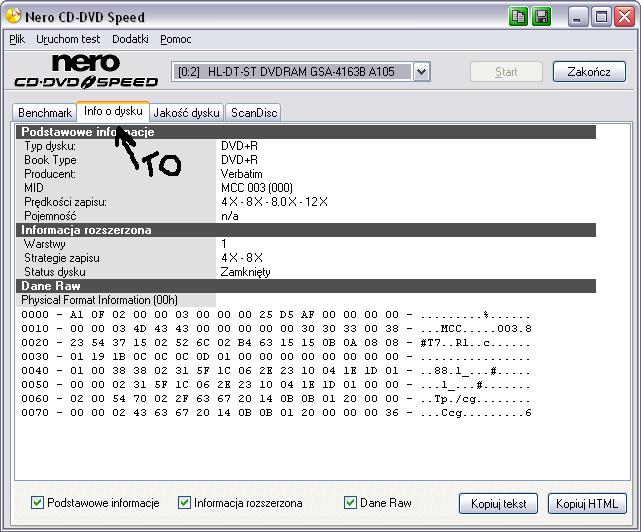Click the Book Type label
Viewport: 641px width, 532px height.
coord(50,160)
